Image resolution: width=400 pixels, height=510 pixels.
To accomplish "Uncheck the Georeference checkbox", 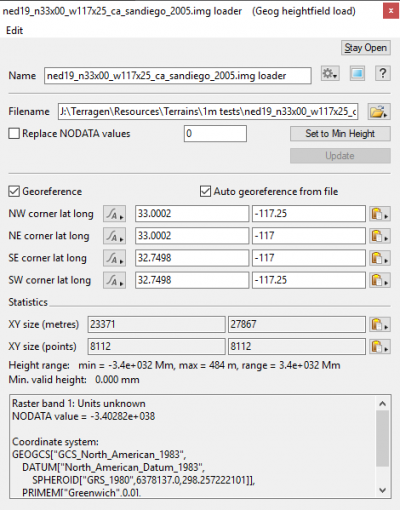I will (14, 192).
